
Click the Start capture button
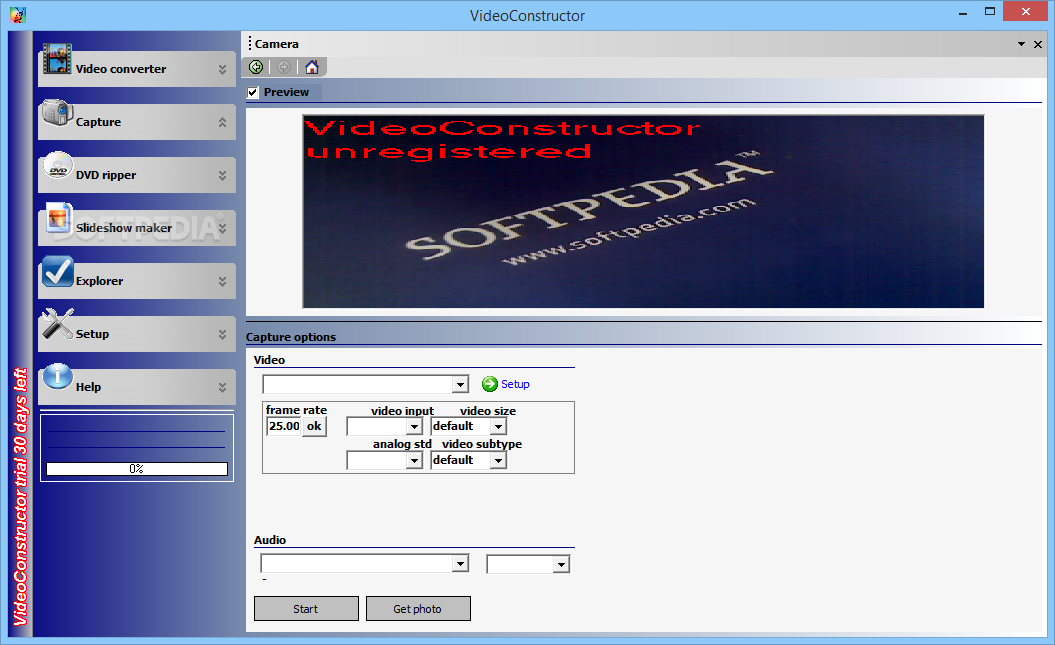306,609
